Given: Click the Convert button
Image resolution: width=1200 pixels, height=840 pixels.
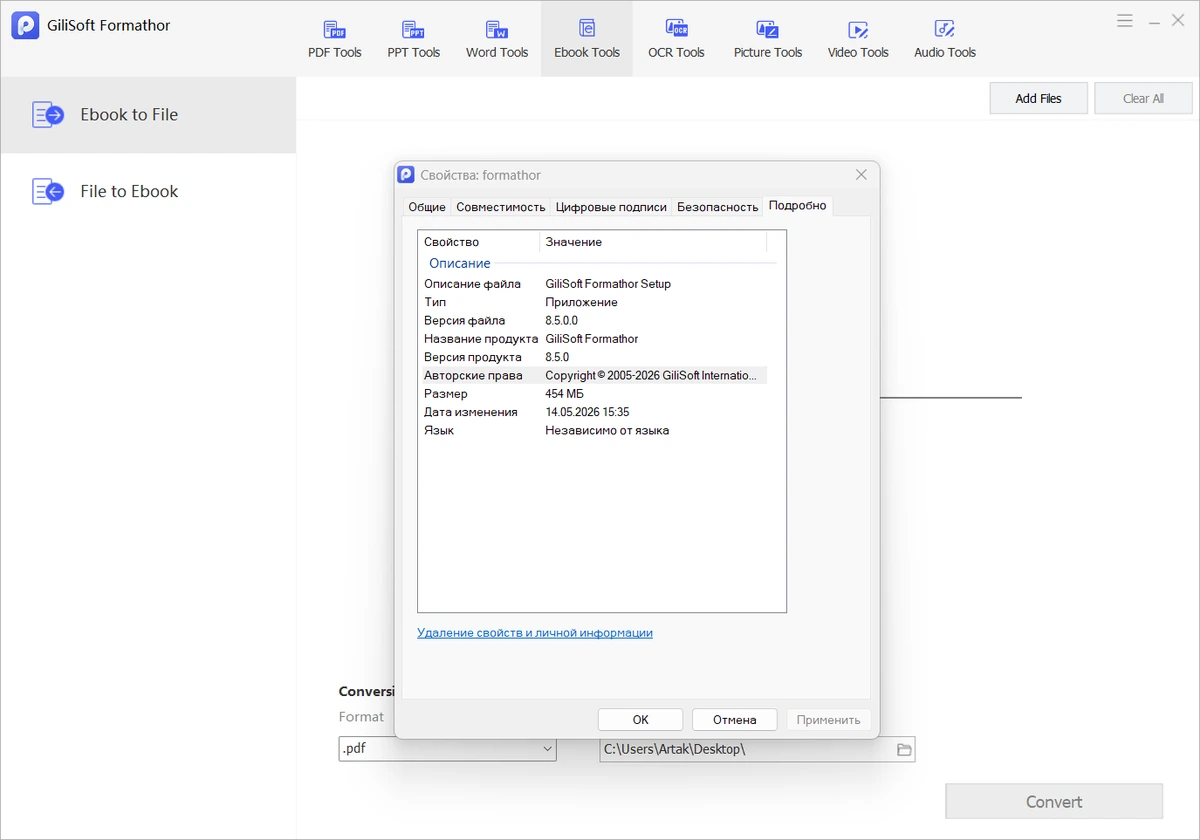Looking at the screenshot, I should click(x=1054, y=802).
